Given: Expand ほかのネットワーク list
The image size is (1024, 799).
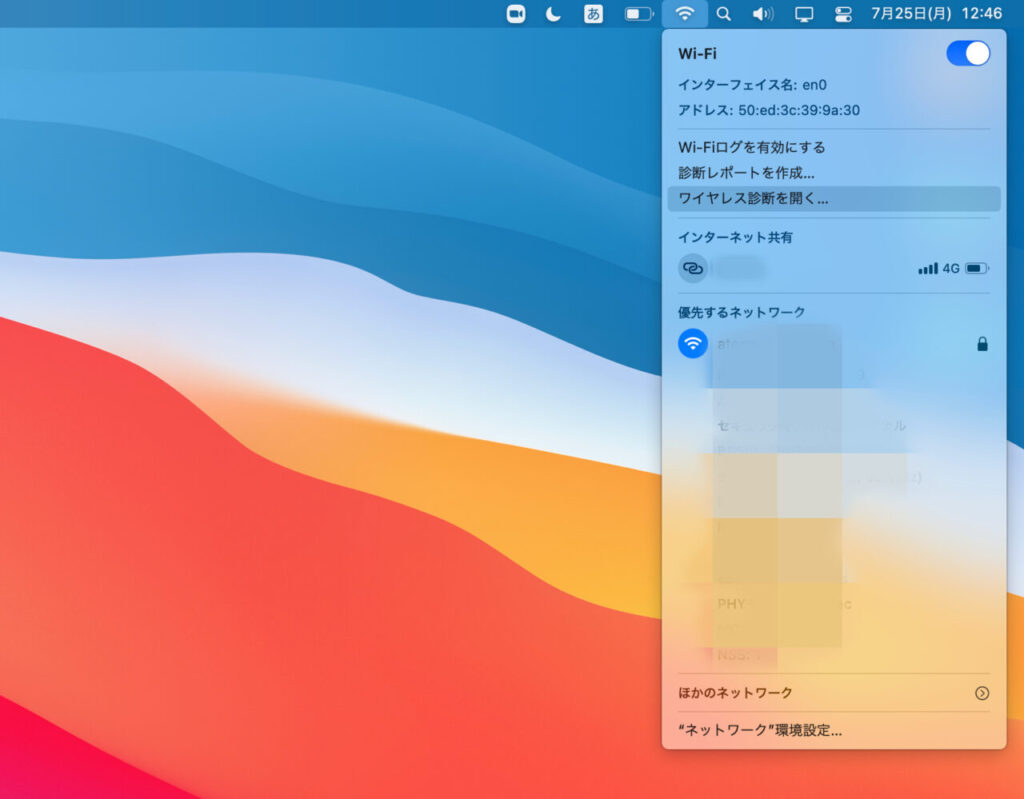Looking at the screenshot, I should [834, 693].
